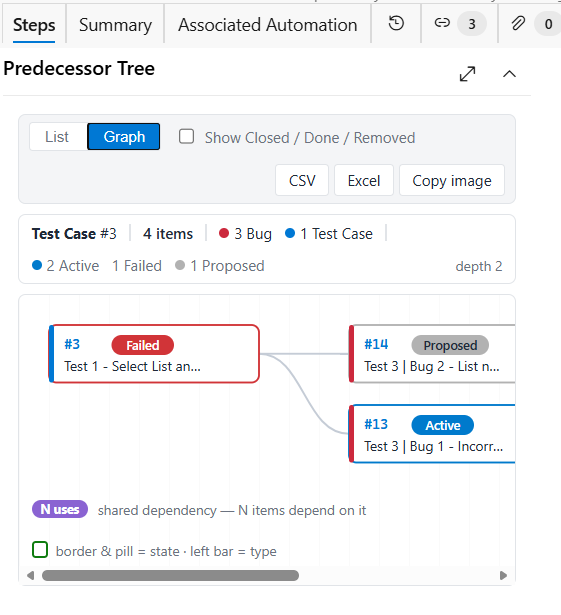This screenshot has height=615, width=561.
Task: Click the green legend square icon
Action: pyautogui.click(x=40, y=549)
